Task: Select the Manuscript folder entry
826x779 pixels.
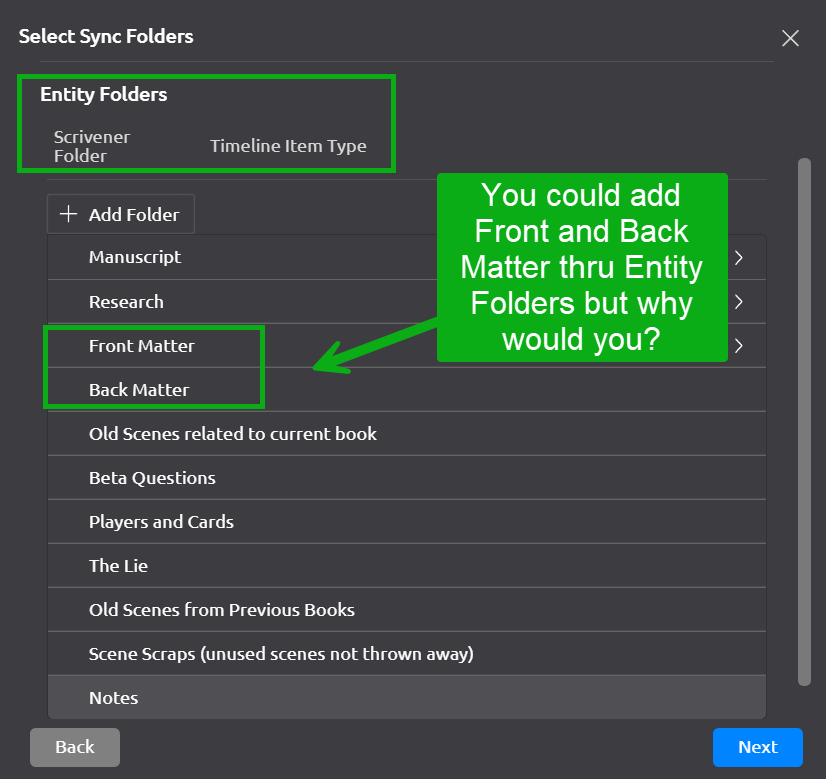Action: click(135, 257)
